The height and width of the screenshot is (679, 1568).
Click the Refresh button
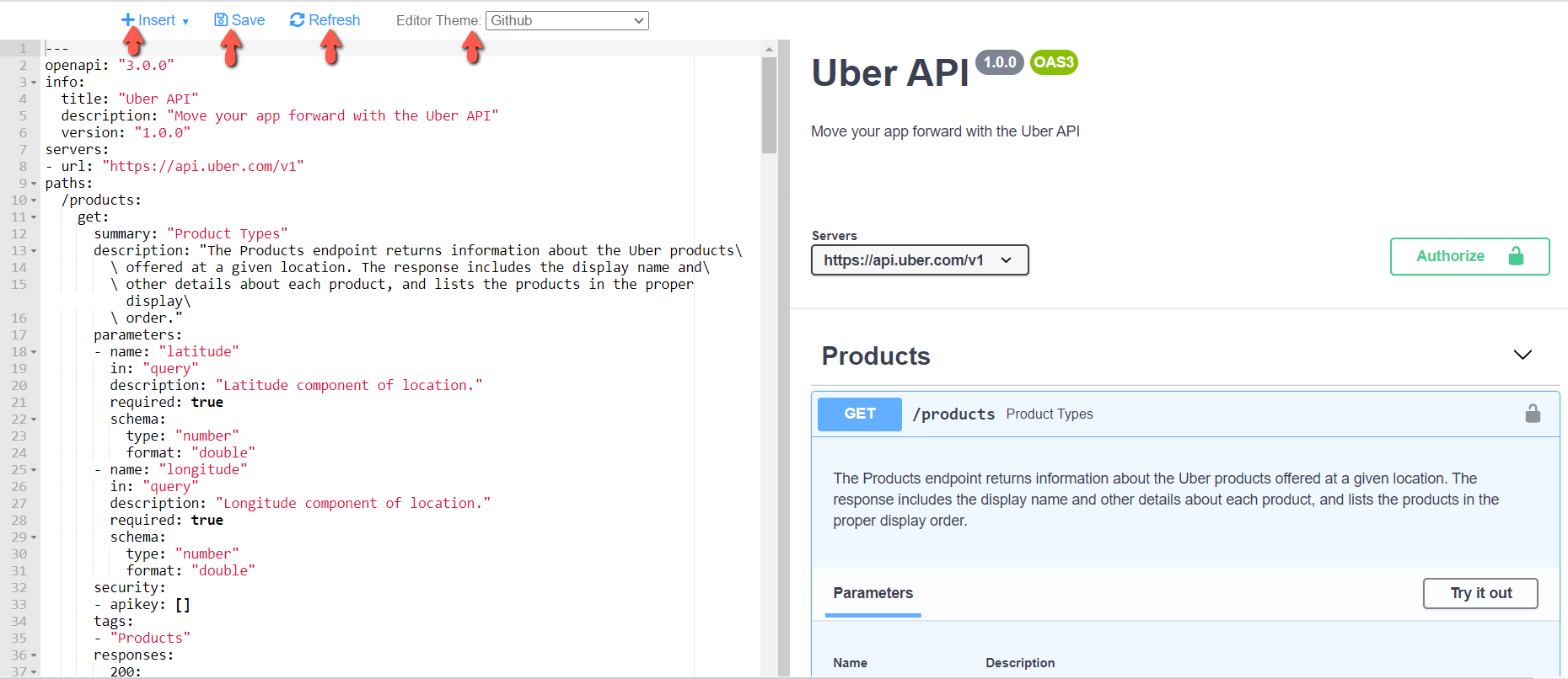point(325,20)
